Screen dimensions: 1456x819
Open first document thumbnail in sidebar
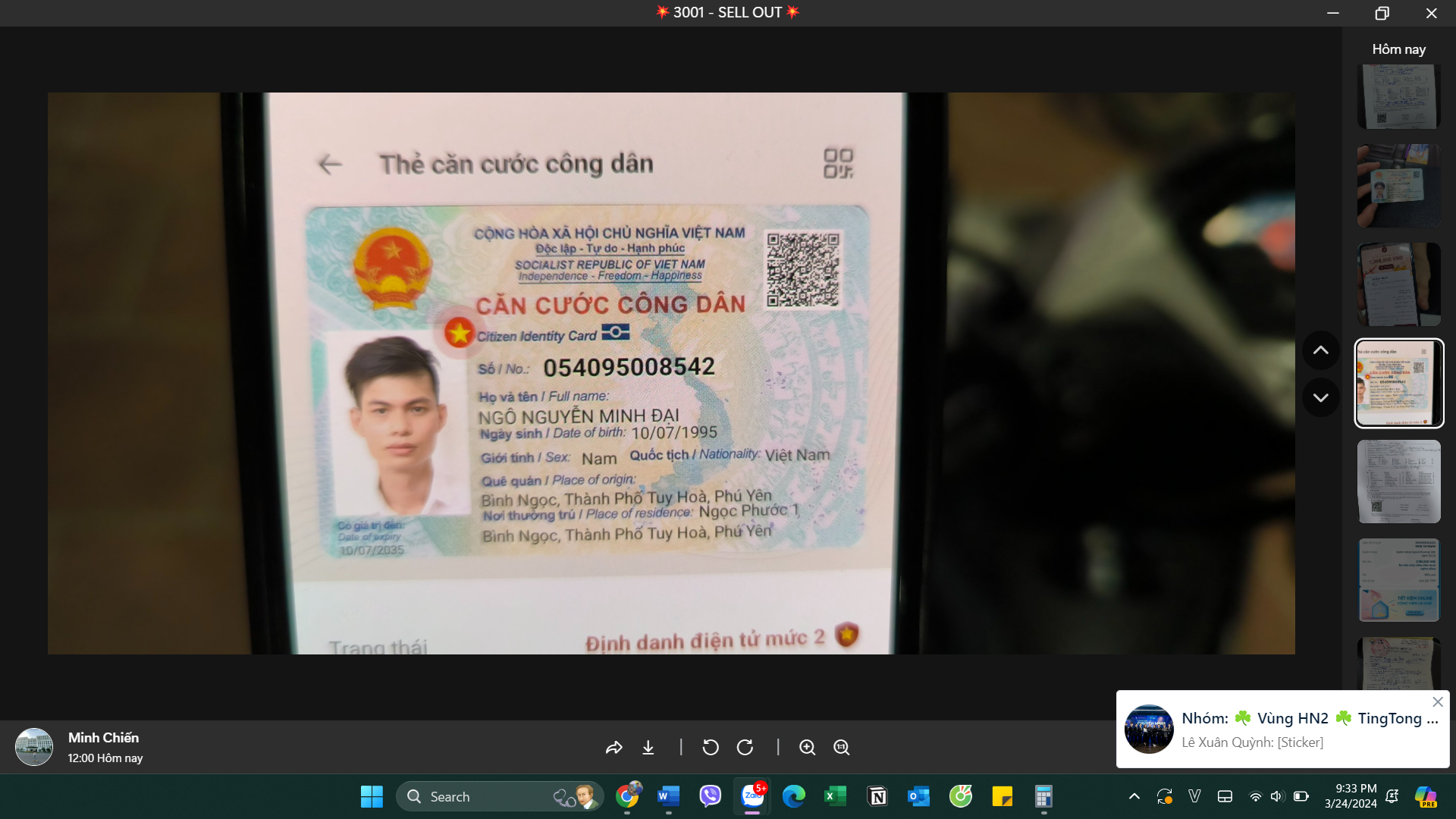point(1398,96)
